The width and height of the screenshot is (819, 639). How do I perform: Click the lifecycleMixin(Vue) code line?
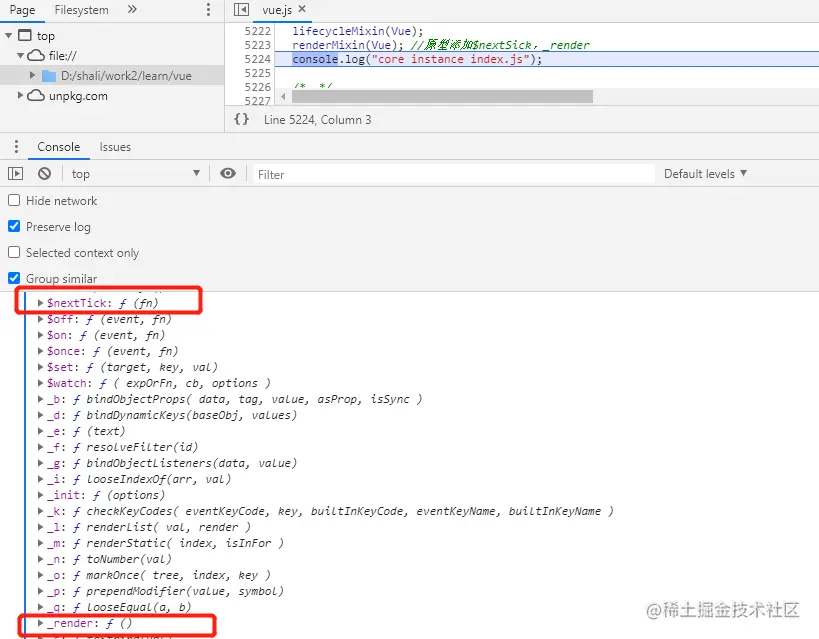coord(358,31)
